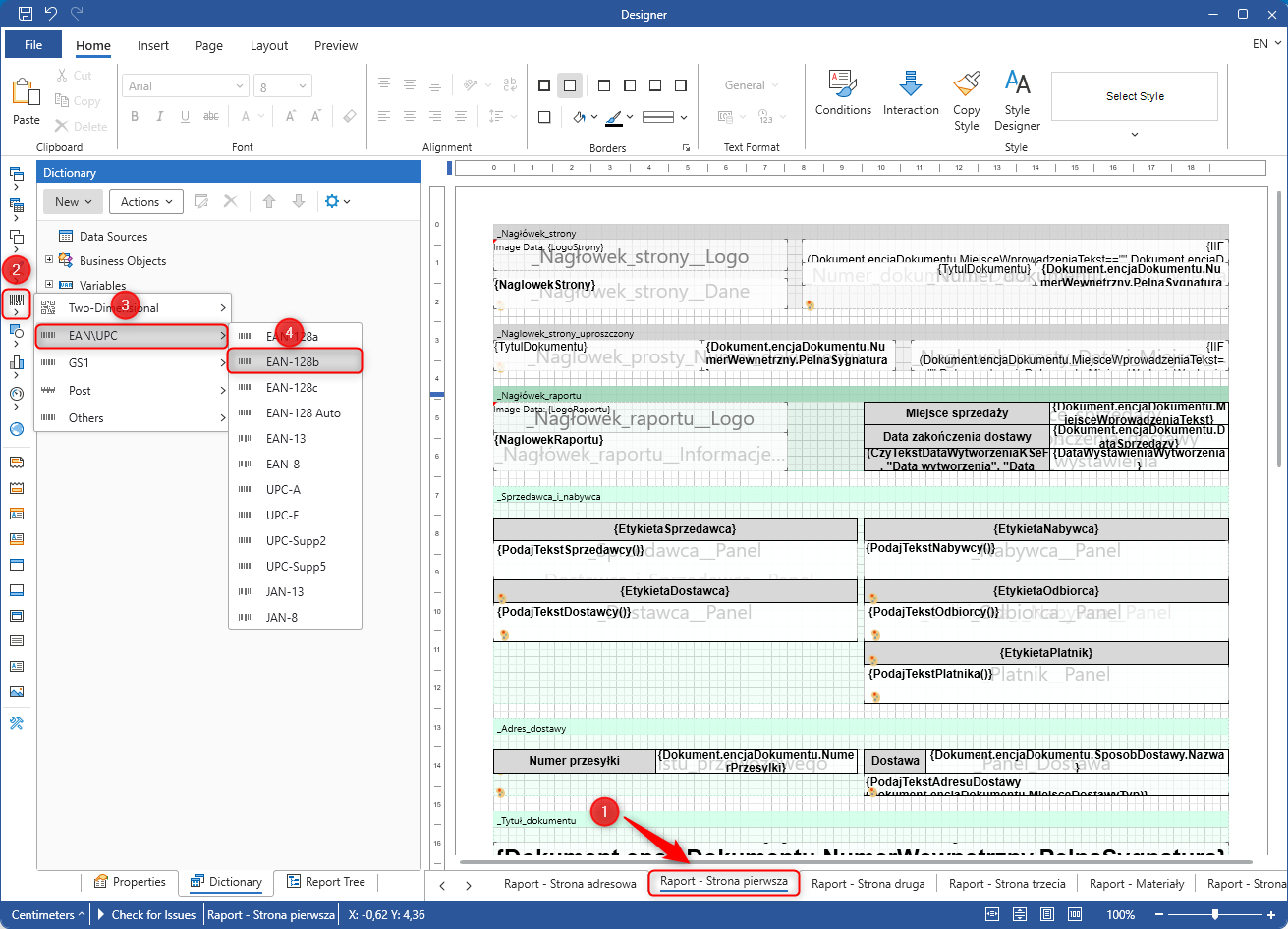Select EAN-13 from the barcode submenu
1288x929 pixels.
286,438
